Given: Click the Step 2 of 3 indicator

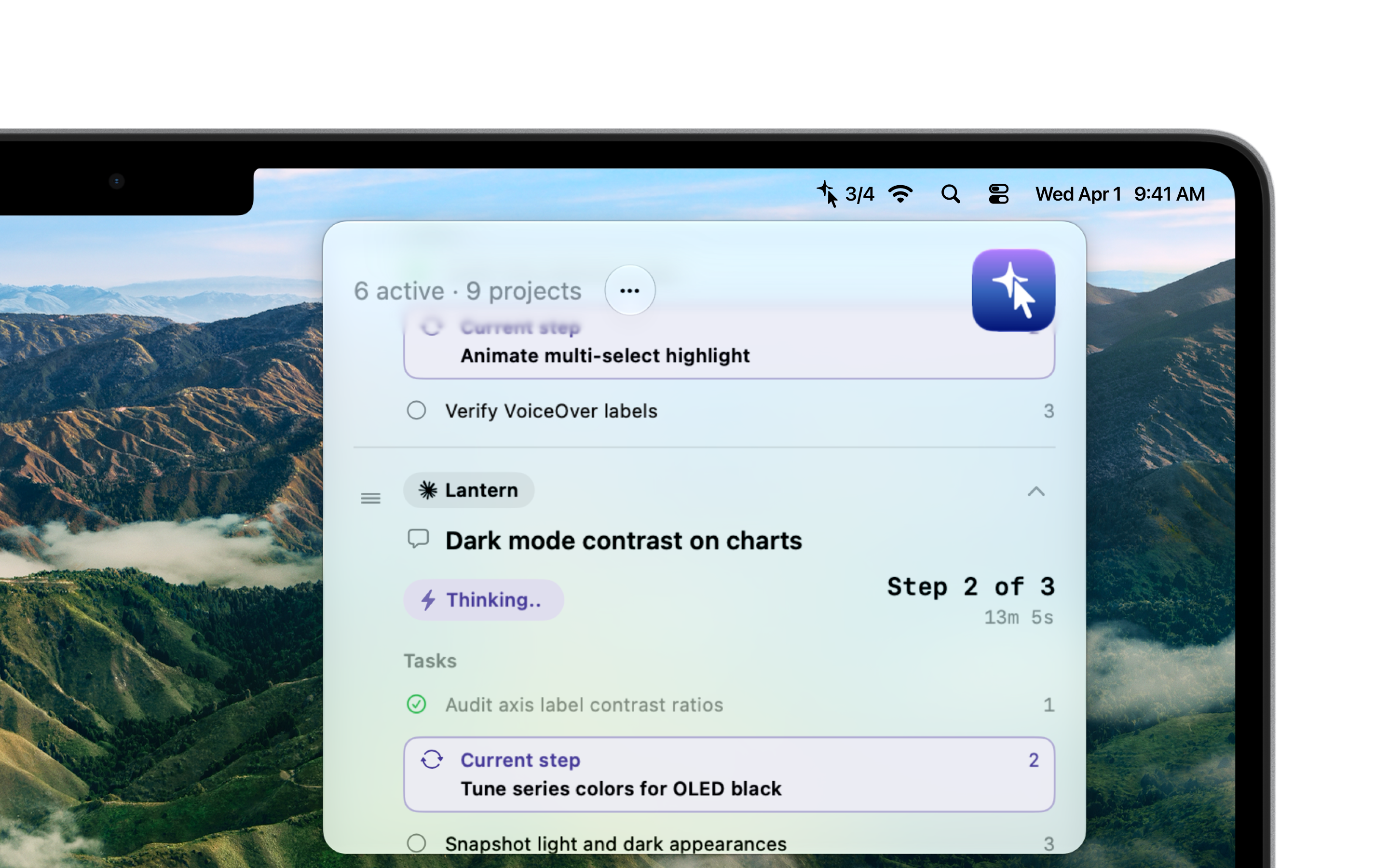Looking at the screenshot, I should 970,587.
